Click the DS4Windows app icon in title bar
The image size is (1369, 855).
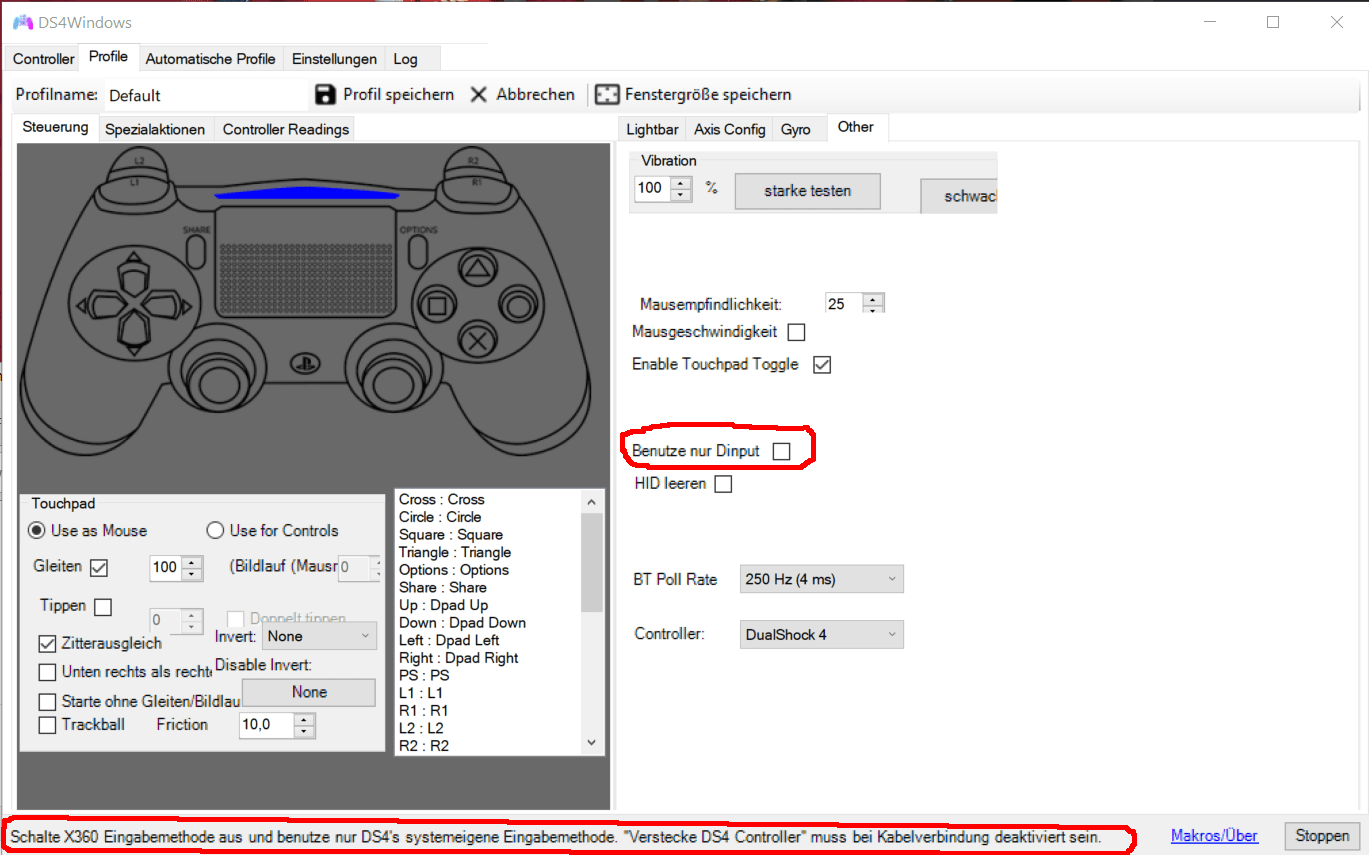coord(23,22)
